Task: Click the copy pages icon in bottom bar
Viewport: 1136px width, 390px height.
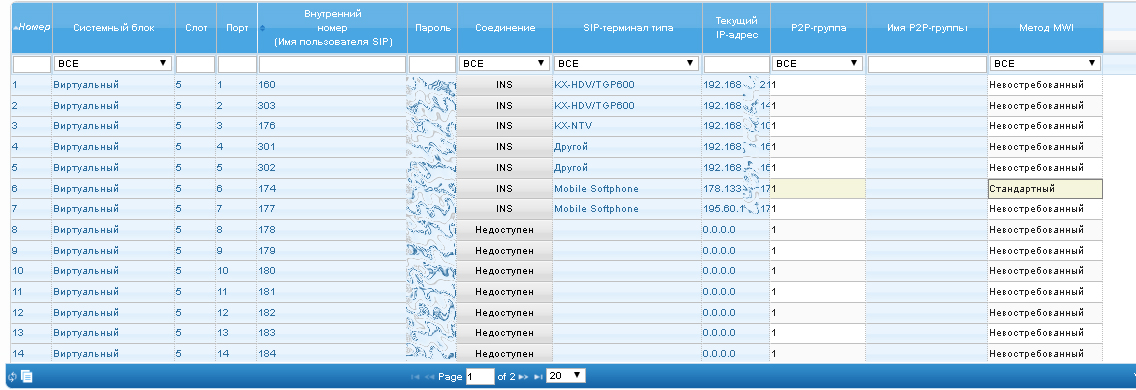Action: coord(27,376)
